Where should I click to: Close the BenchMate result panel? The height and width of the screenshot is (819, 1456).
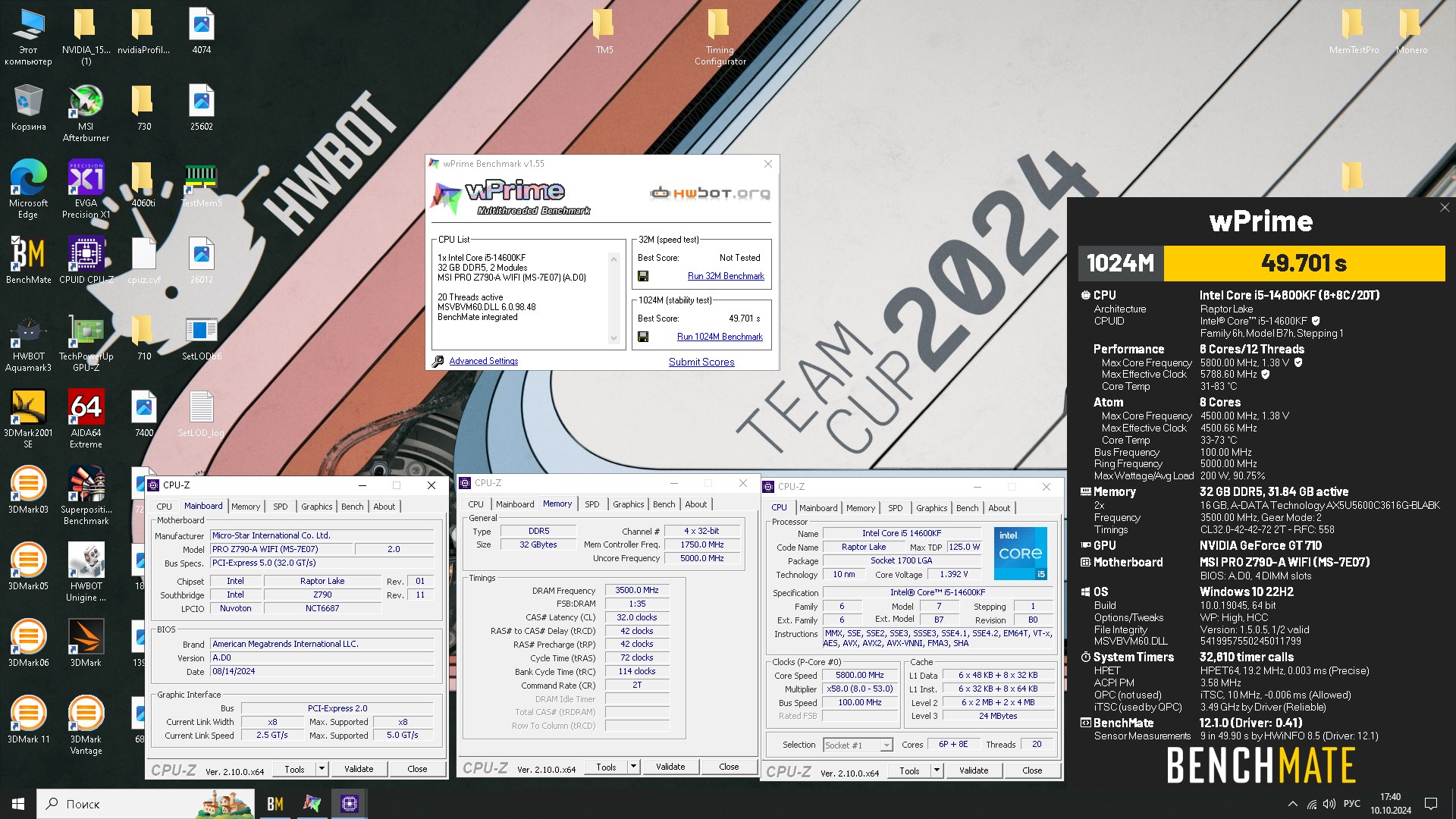click(1444, 207)
